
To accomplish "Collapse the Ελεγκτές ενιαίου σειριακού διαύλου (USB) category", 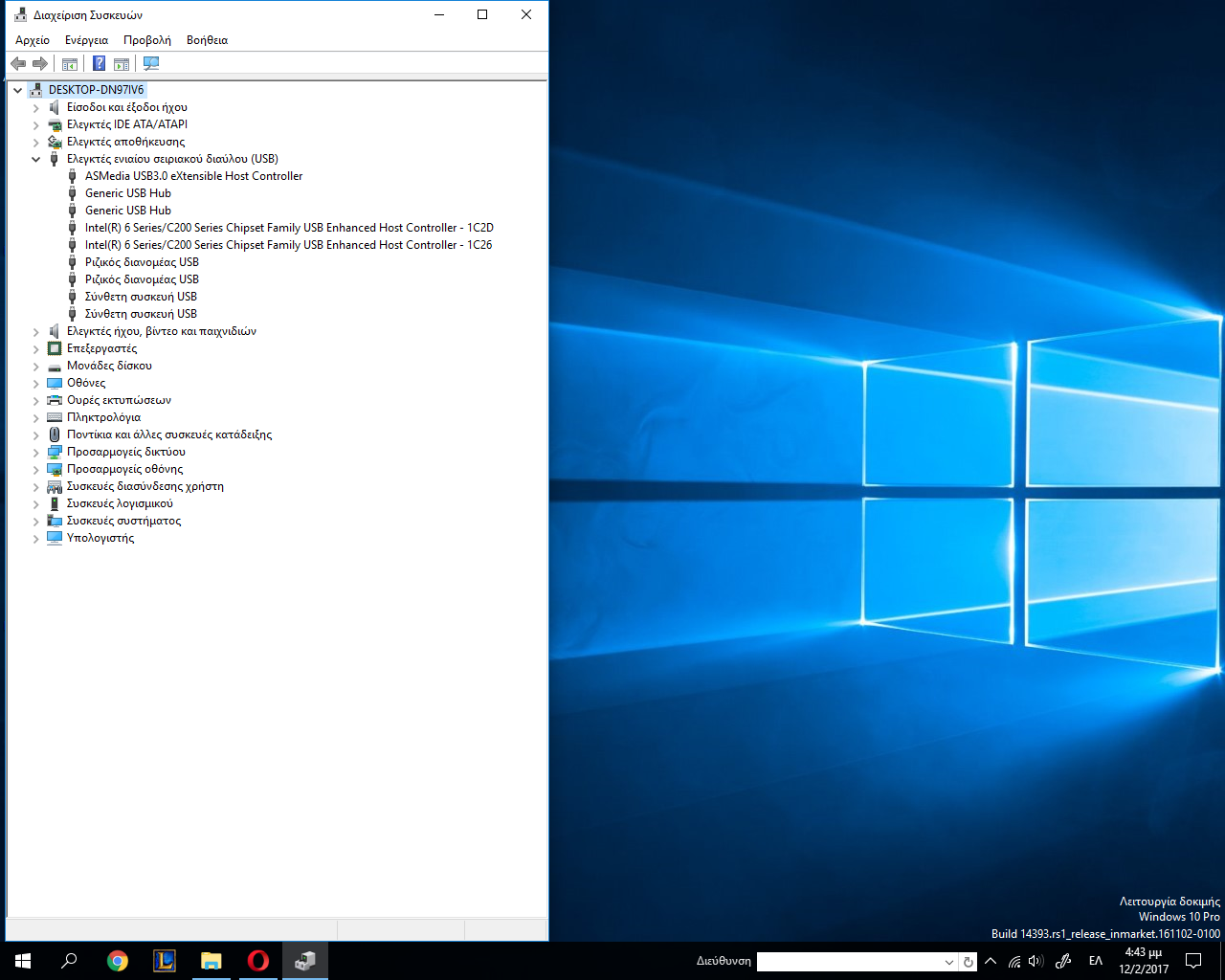I will pos(36,159).
